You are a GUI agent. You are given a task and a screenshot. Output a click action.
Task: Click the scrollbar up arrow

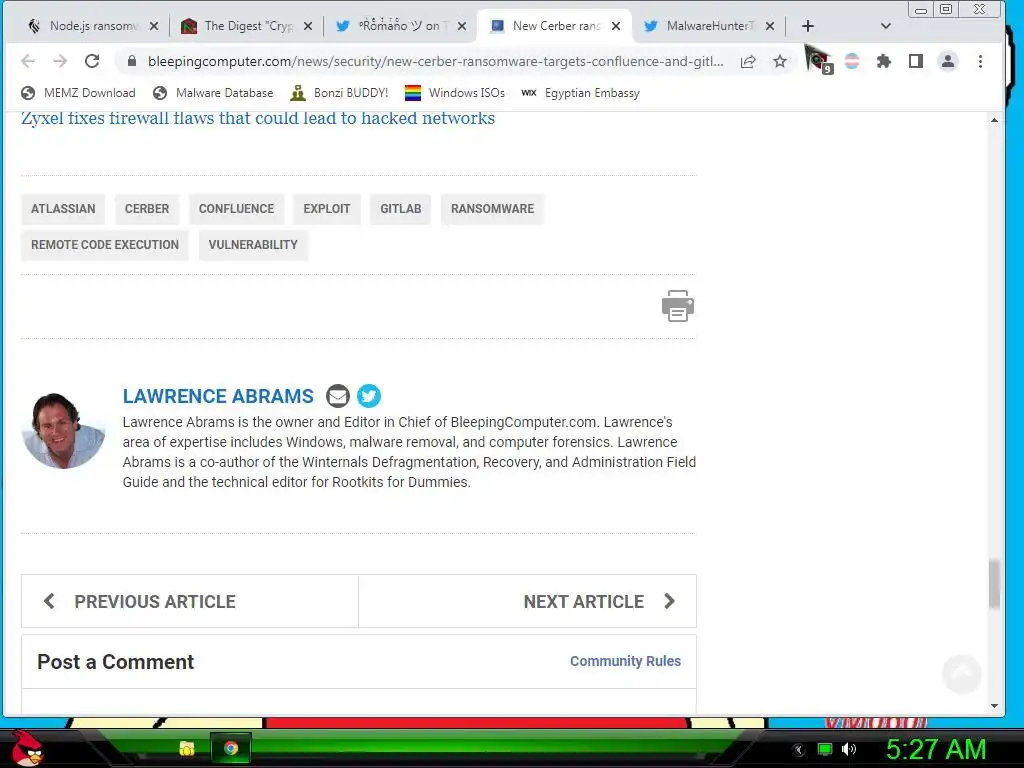[994, 120]
